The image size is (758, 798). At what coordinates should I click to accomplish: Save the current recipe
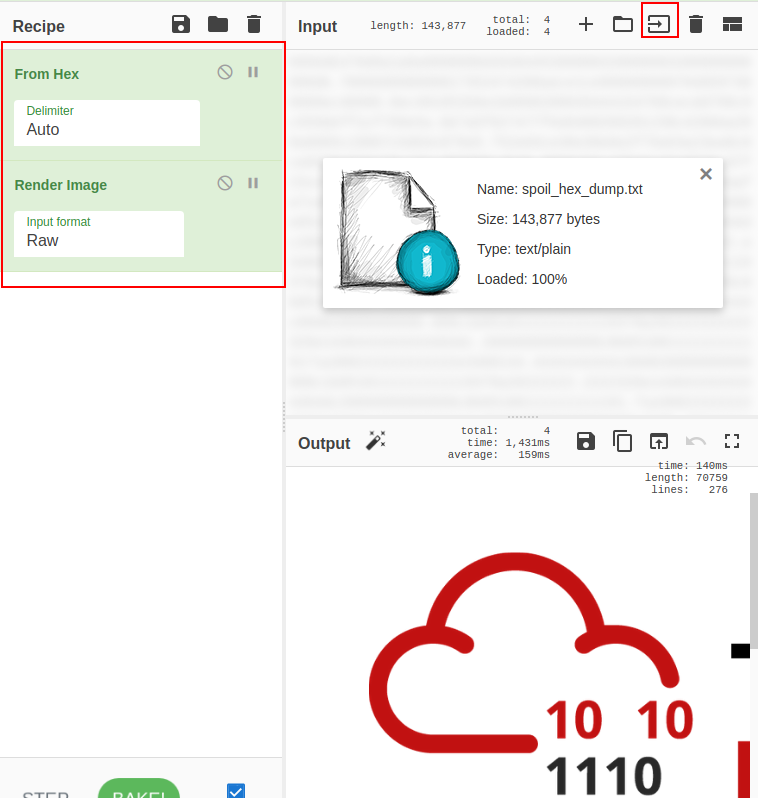tap(180, 24)
